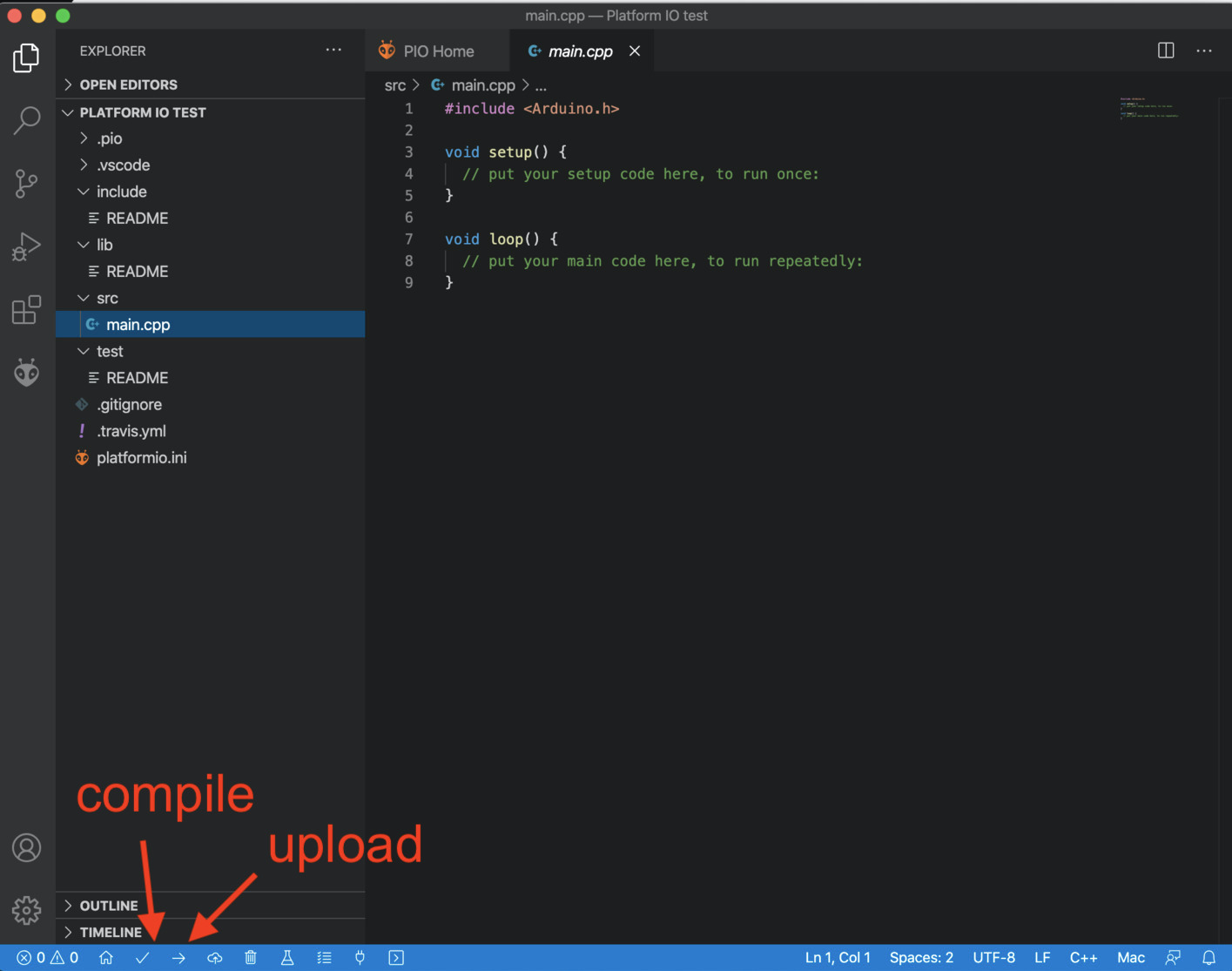
Task: Click the Upload to remote device cloud icon
Action: coord(215,957)
